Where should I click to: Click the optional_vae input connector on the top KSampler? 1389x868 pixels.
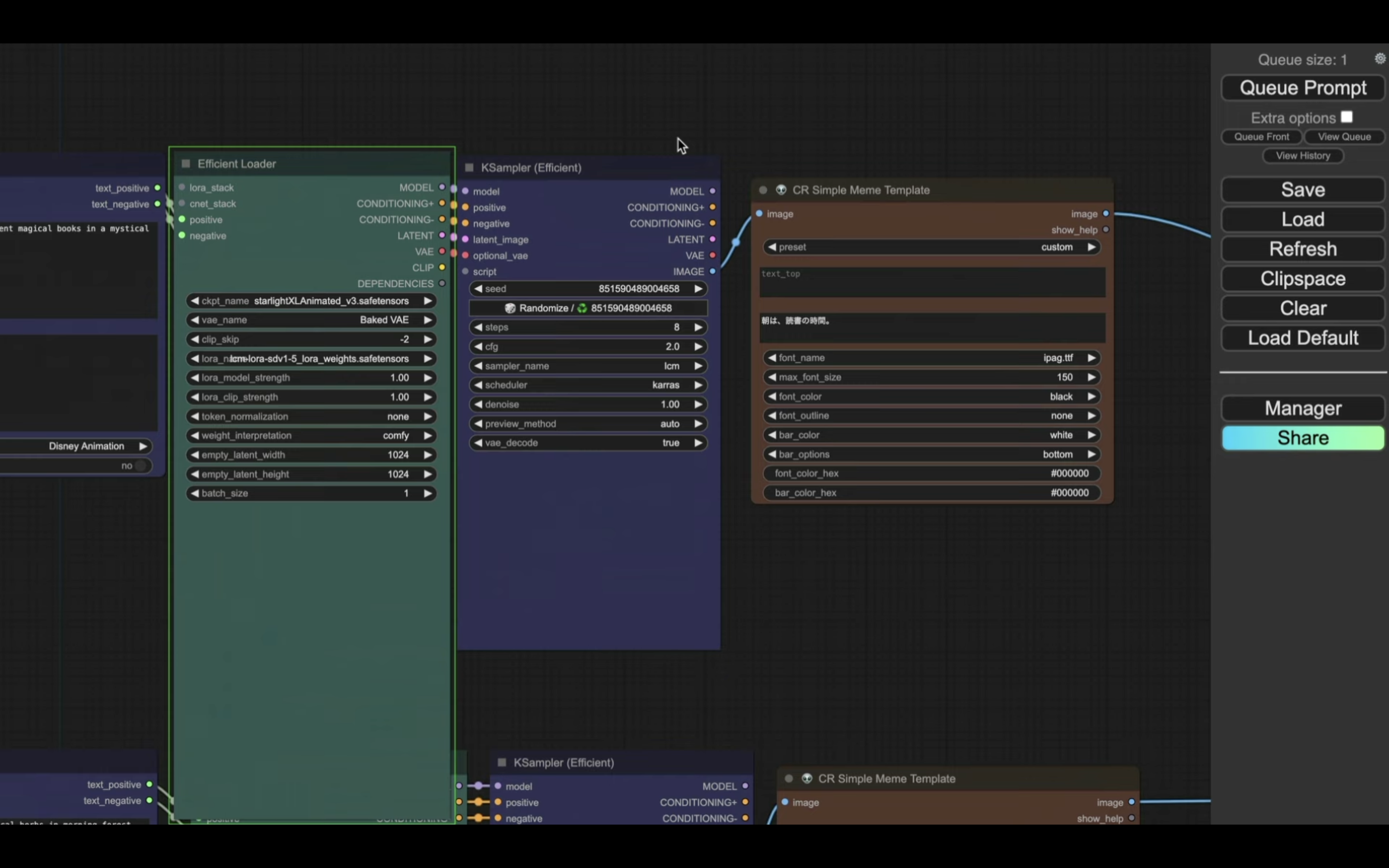tap(465, 256)
